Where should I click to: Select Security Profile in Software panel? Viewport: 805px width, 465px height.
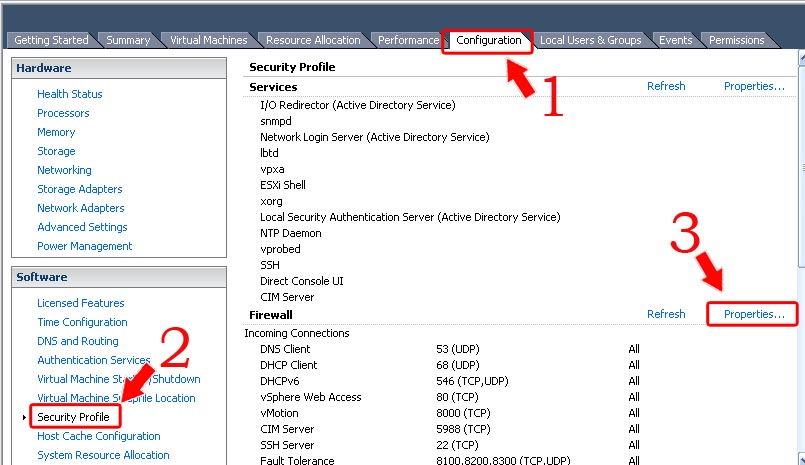click(x=73, y=417)
